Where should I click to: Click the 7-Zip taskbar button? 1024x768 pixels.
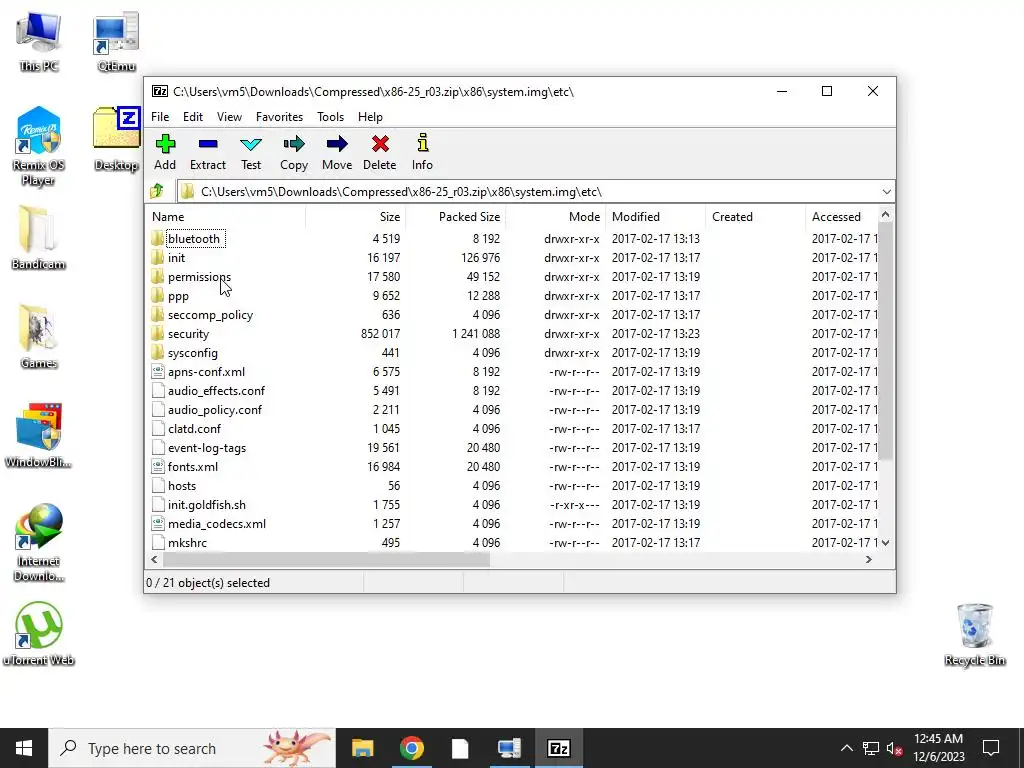point(558,748)
